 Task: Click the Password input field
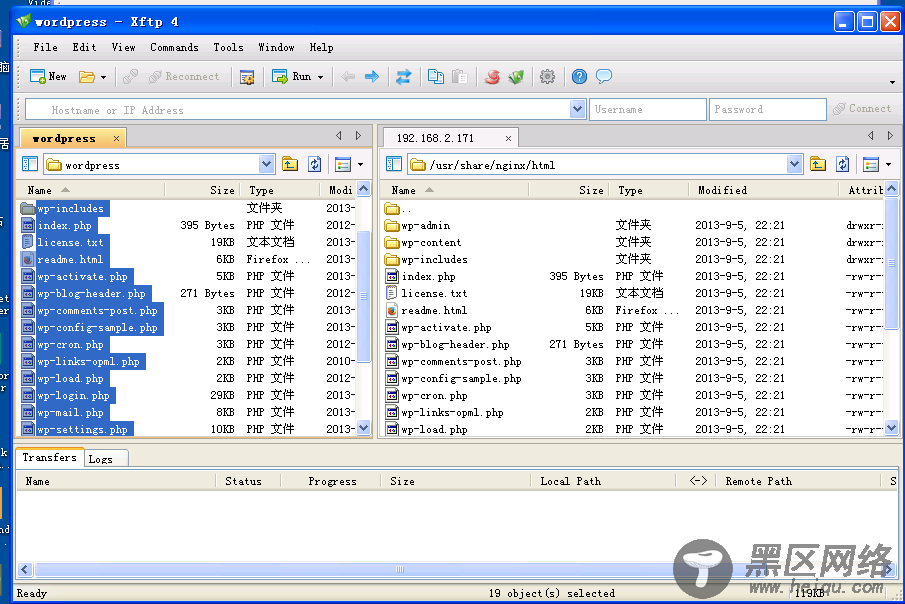pyautogui.click(x=768, y=109)
